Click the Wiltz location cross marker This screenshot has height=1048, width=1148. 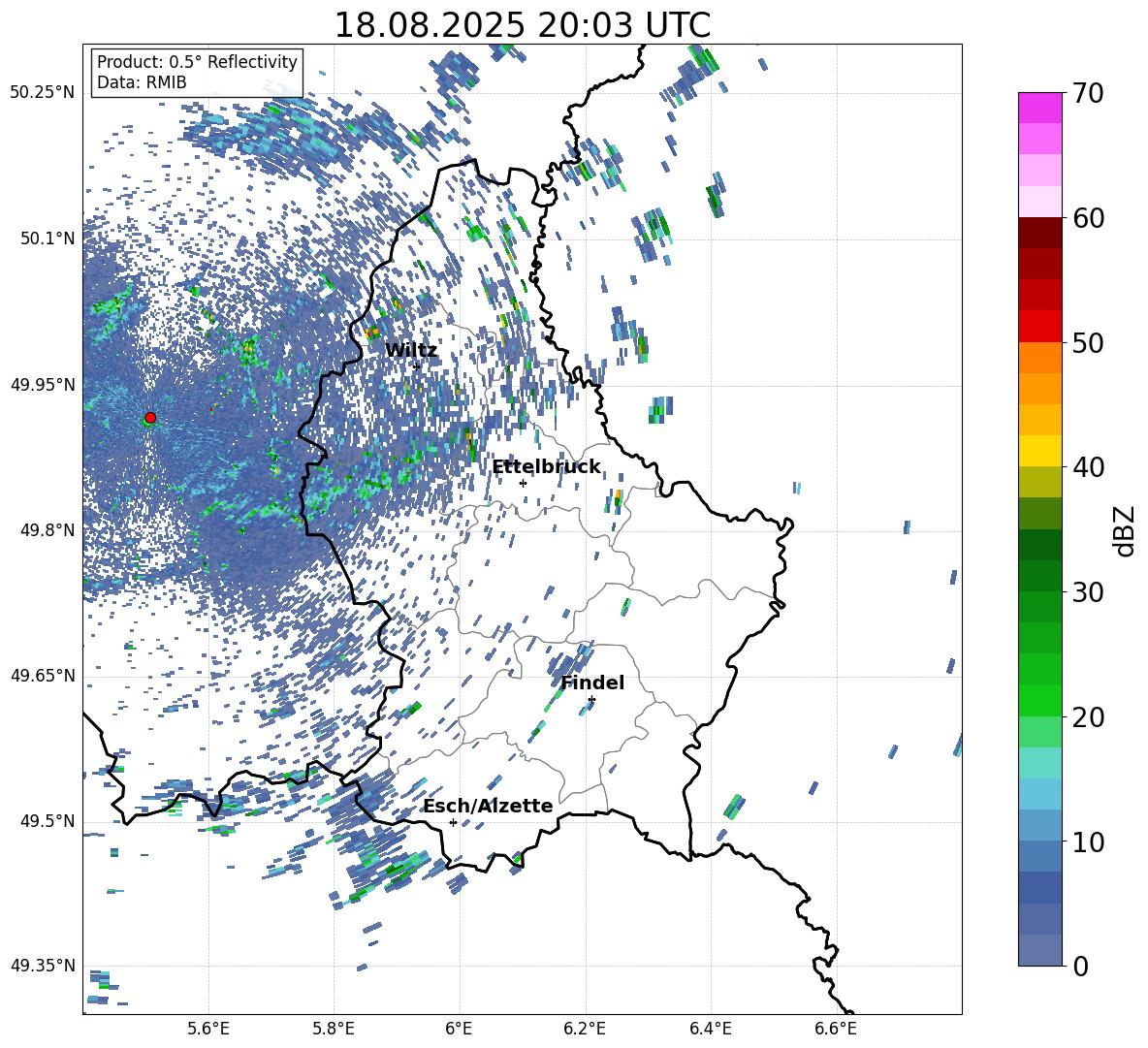point(417,366)
